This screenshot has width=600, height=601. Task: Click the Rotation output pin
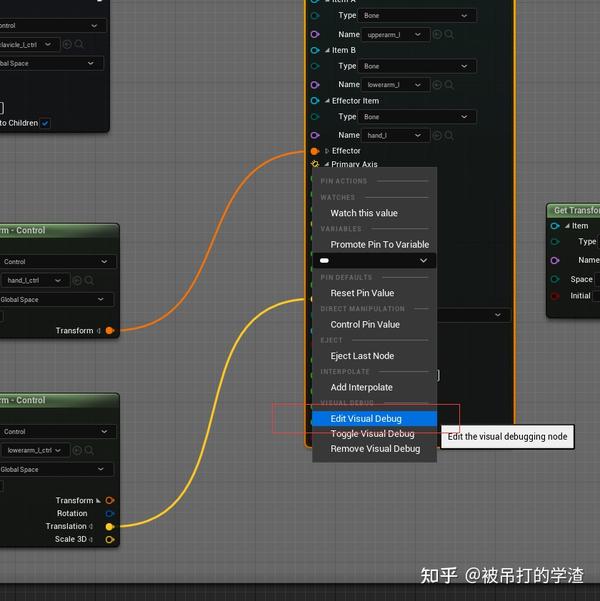click(110, 514)
